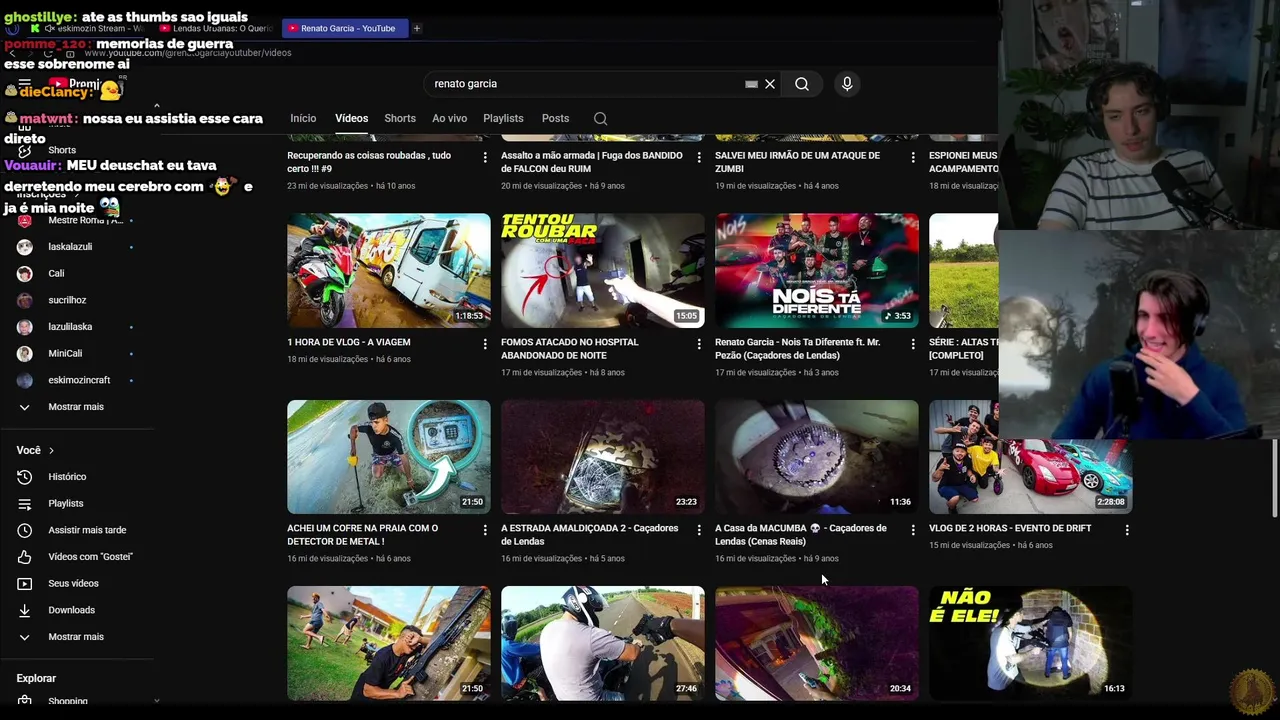This screenshot has height=720, width=1280.
Task: Switch to Renato Garcia - YouTube browser tab
Action: [x=344, y=28]
